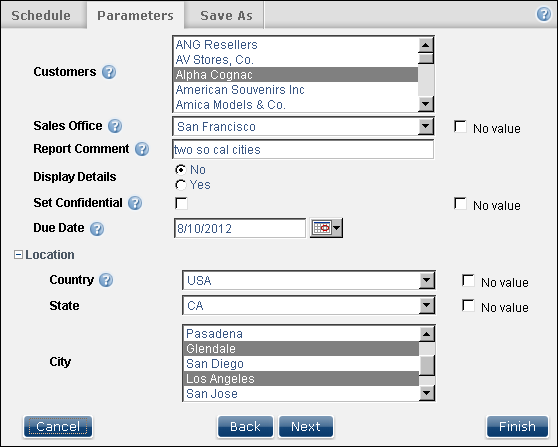Show help for Sales Office parameter

pos(115,126)
